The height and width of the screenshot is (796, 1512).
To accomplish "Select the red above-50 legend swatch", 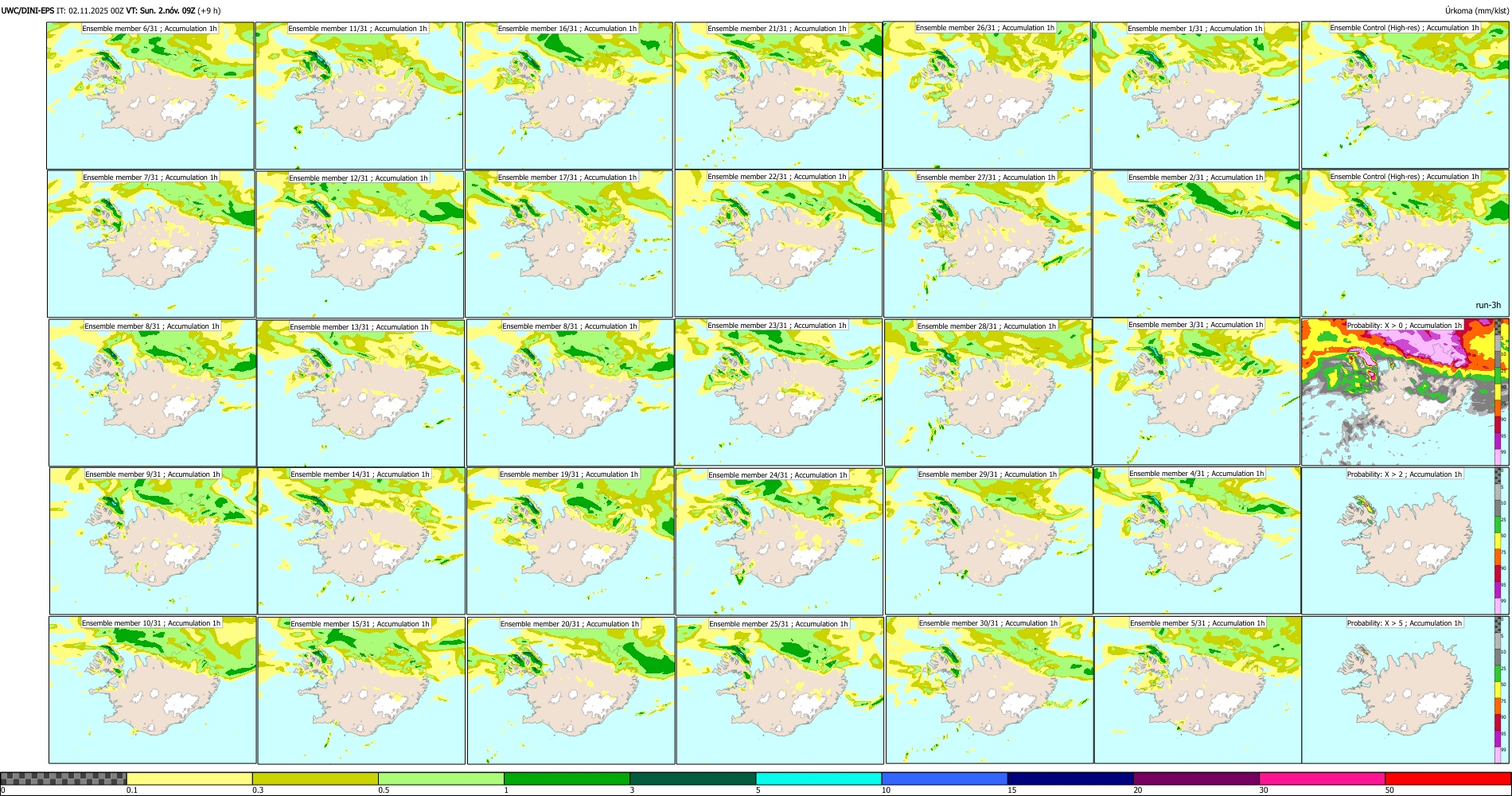I will tap(1448, 778).
